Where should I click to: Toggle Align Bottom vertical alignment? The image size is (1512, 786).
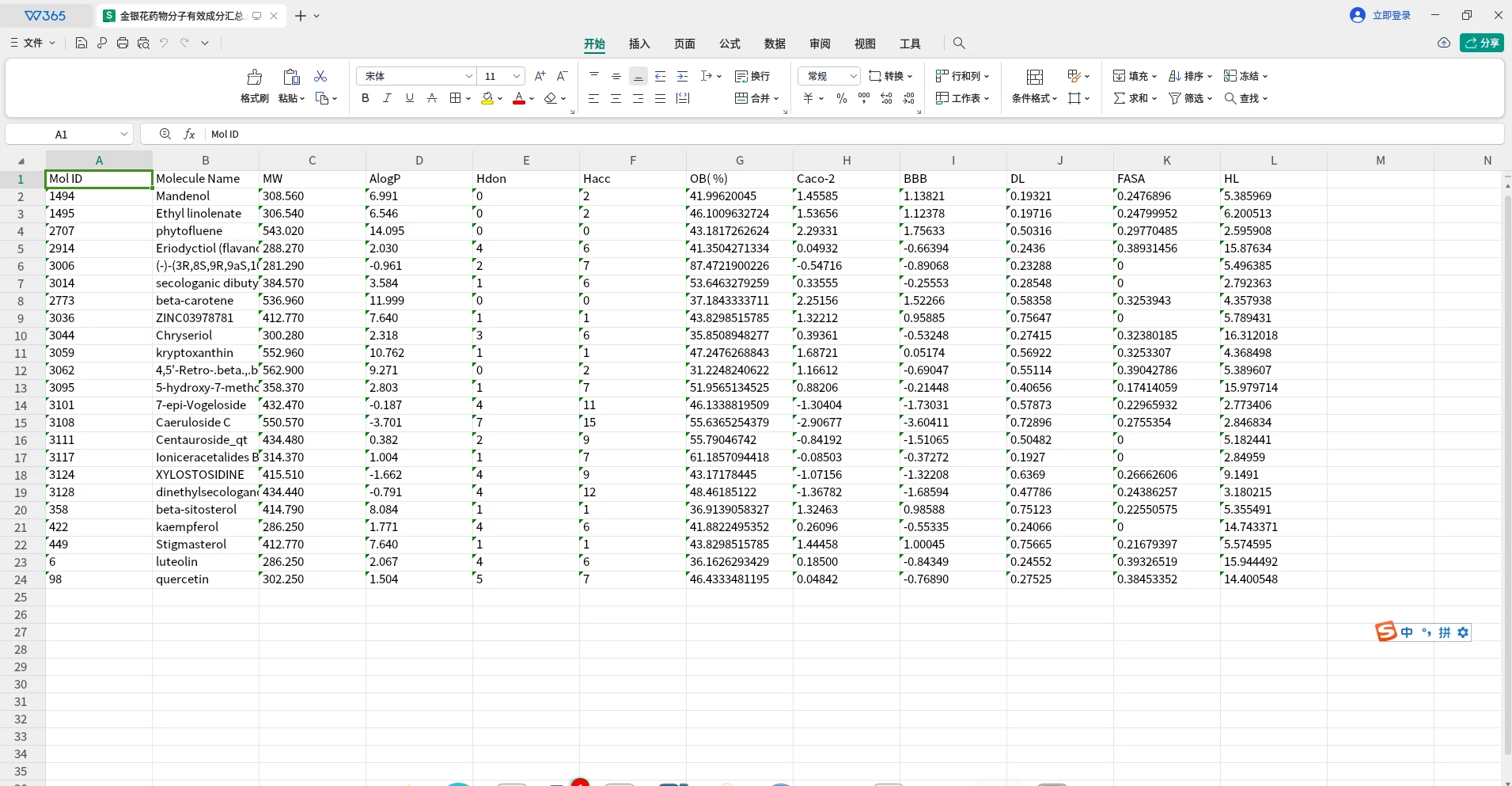[639, 76]
